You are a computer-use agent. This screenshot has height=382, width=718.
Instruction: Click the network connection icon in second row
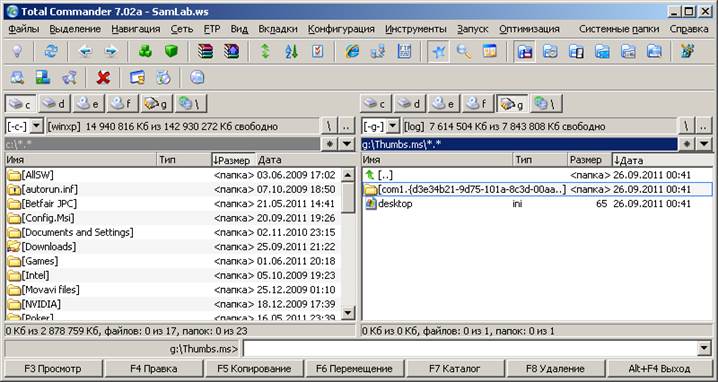tap(69, 77)
